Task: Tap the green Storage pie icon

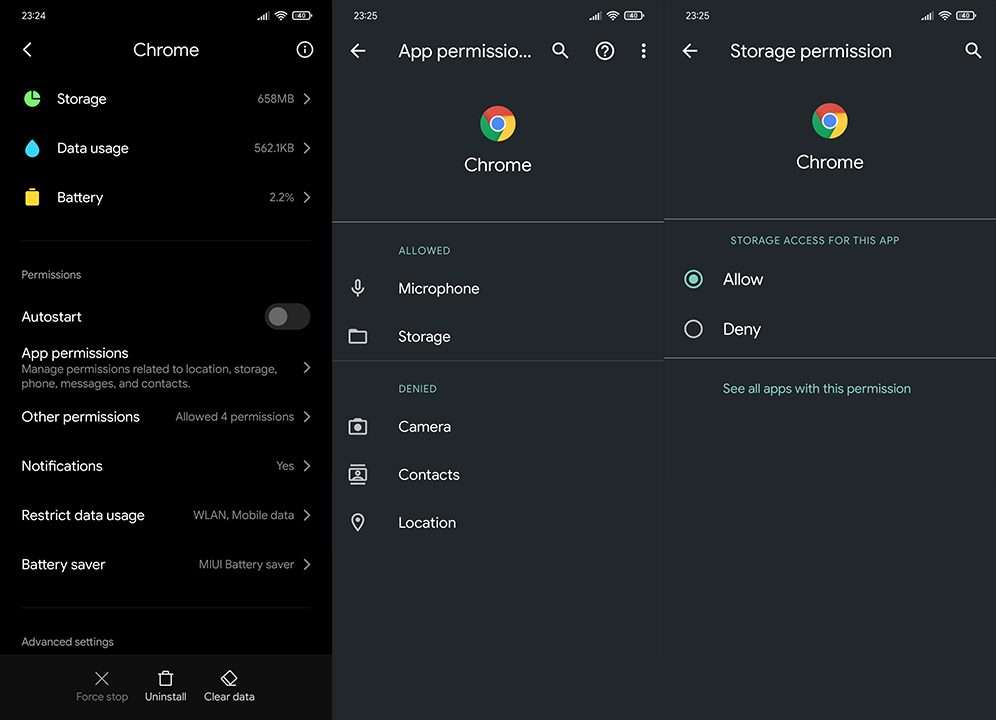Action: pos(32,98)
